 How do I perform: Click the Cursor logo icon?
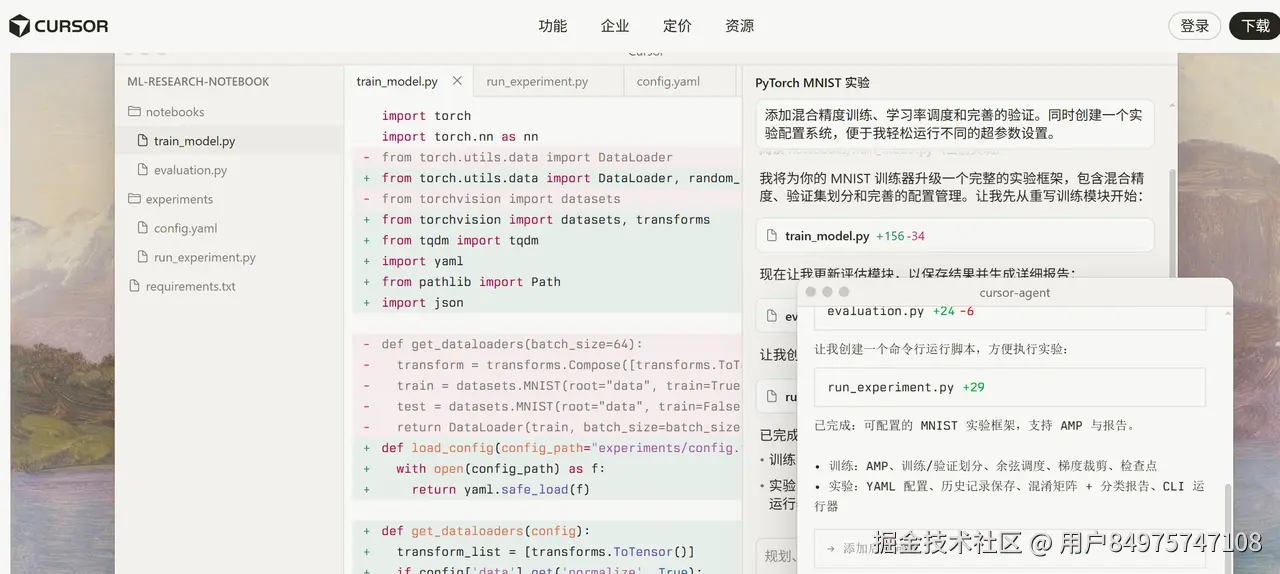19,26
